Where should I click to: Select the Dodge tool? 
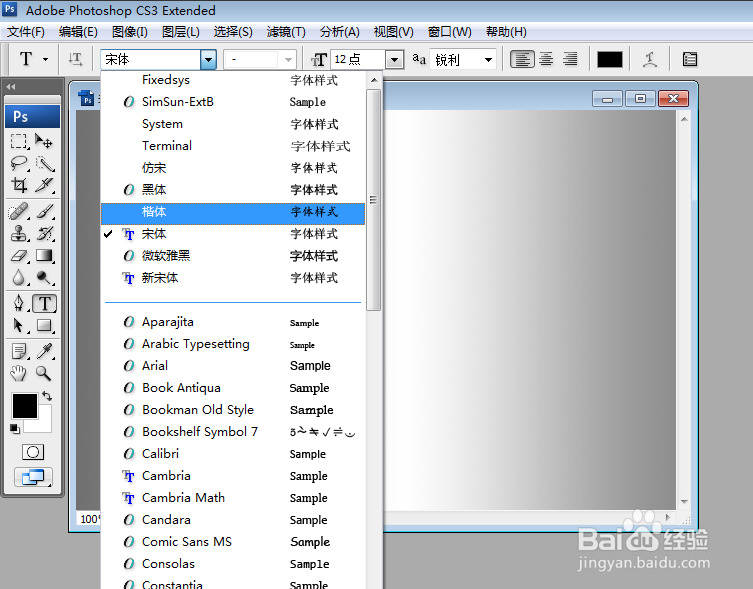coord(45,278)
